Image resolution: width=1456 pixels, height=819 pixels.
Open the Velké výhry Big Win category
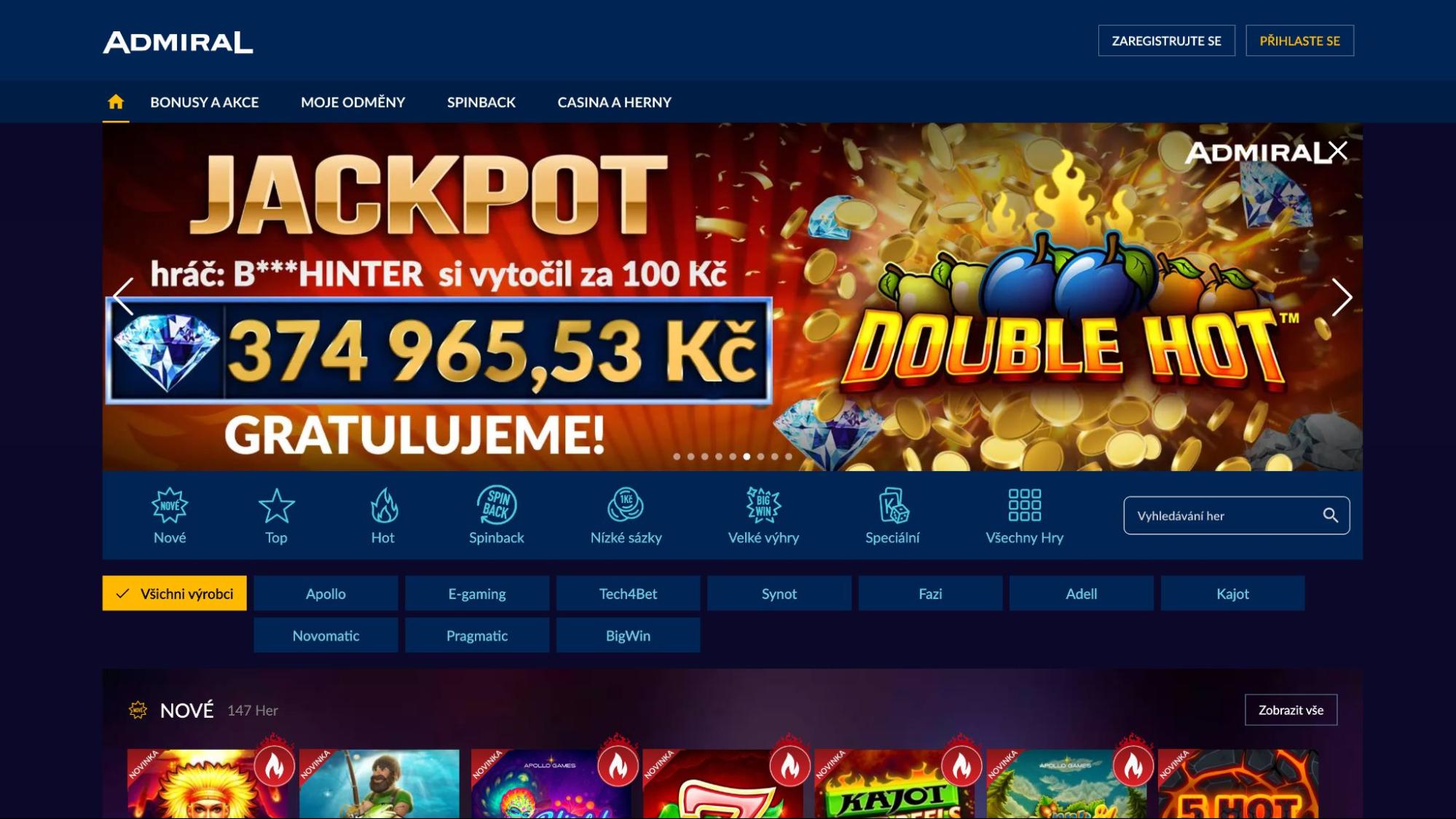pyautogui.click(x=763, y=505)
